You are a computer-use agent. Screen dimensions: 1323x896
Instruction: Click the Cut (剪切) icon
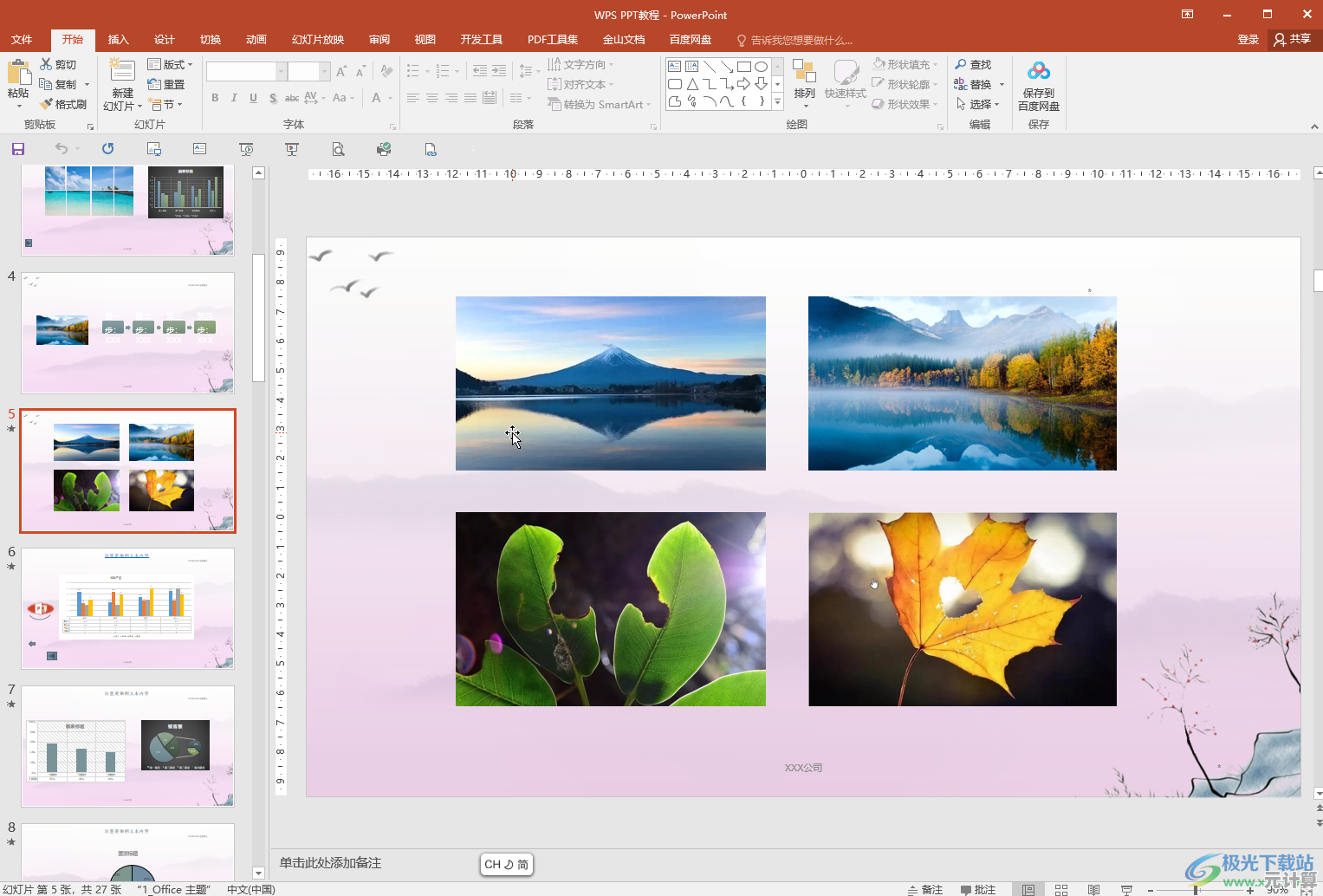tap(46, 64)
